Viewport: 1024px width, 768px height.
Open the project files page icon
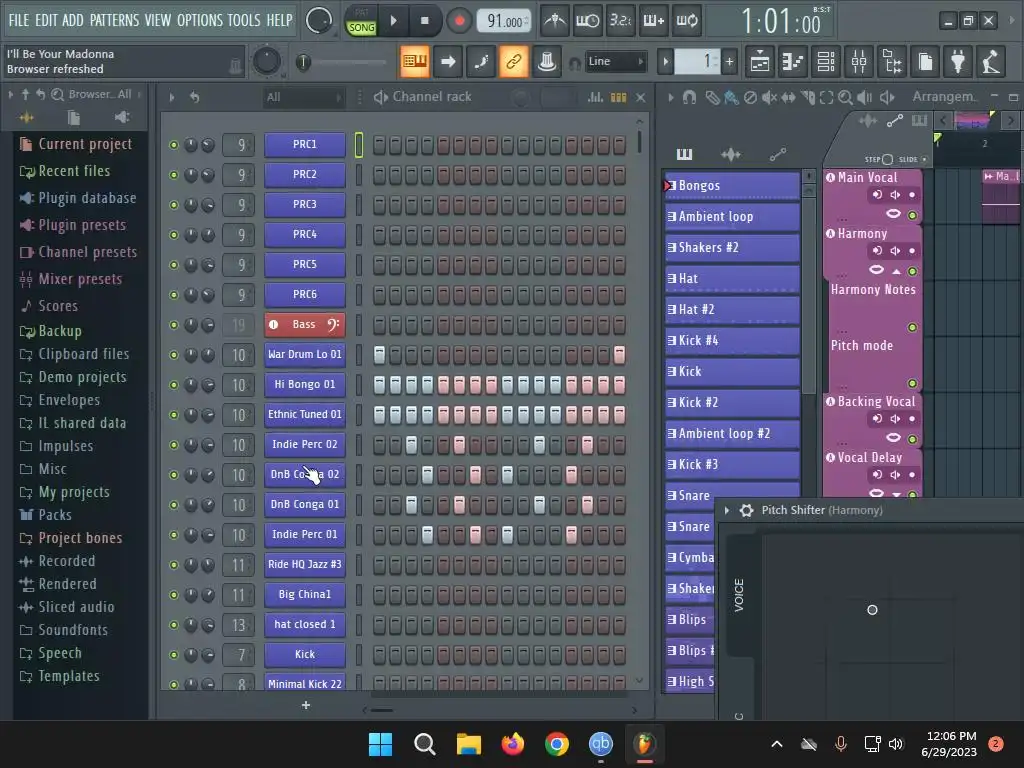tap(925, 62)
